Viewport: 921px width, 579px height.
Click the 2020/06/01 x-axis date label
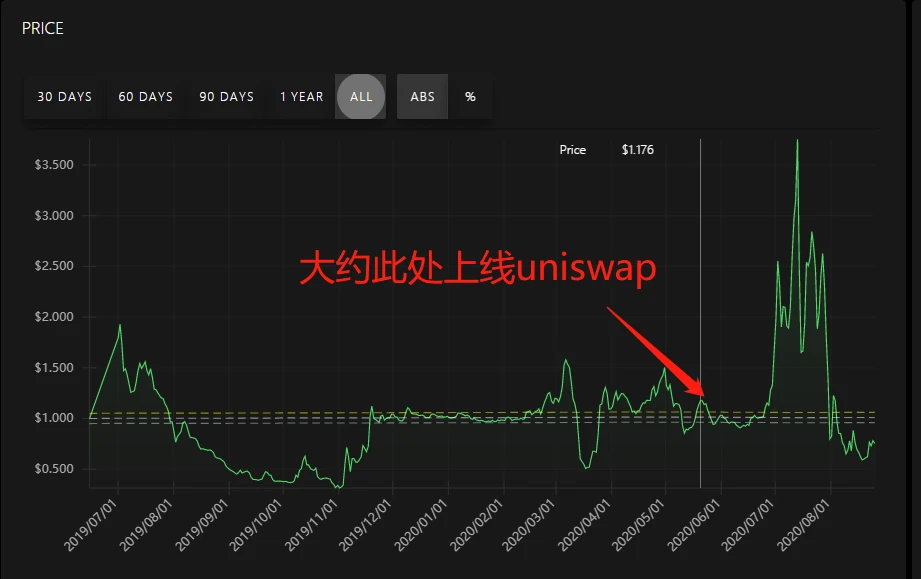tap(693, 525)
